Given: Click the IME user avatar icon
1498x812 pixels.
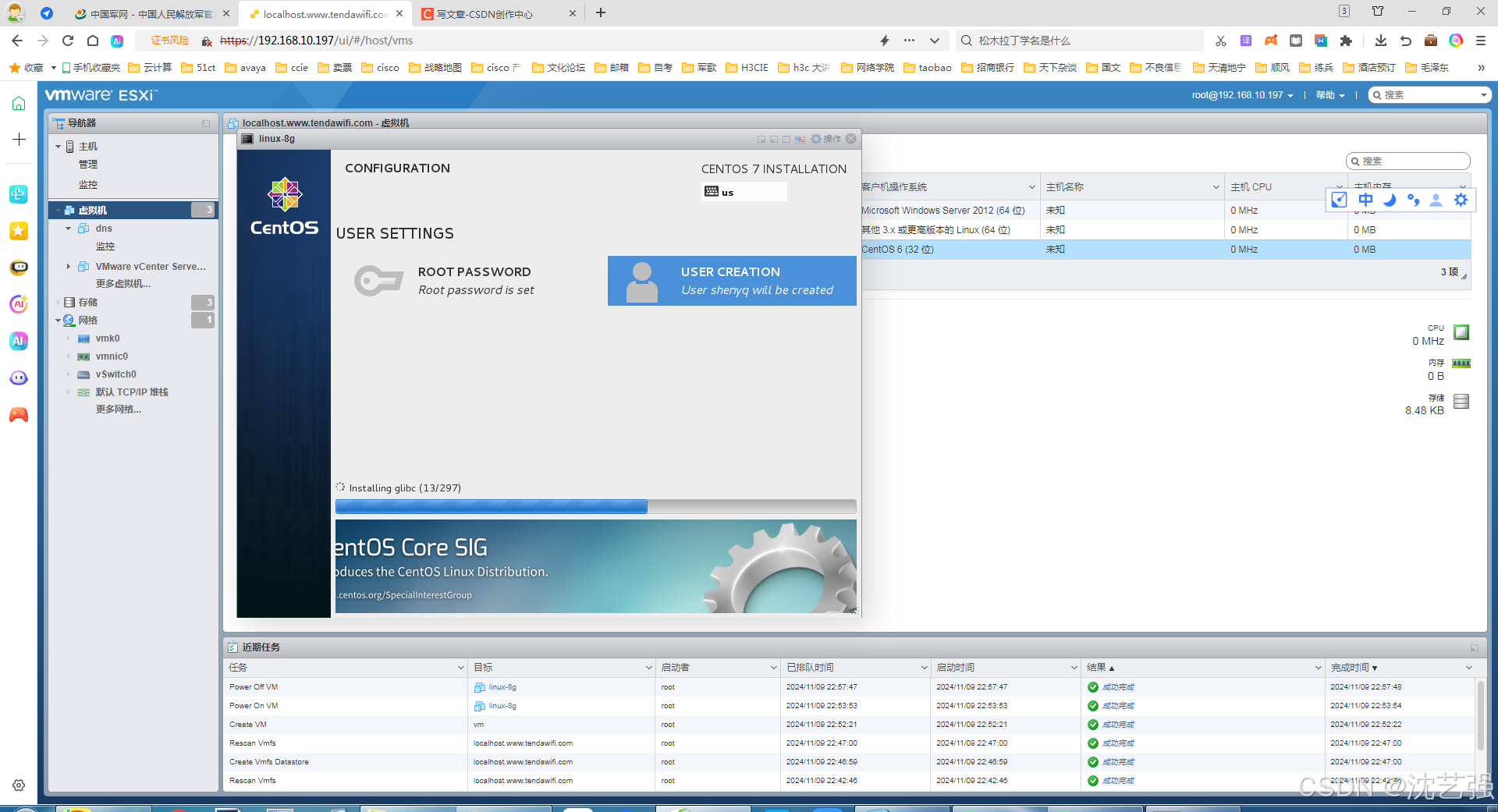Looking at the screenshot, I should pos(1436,200).
